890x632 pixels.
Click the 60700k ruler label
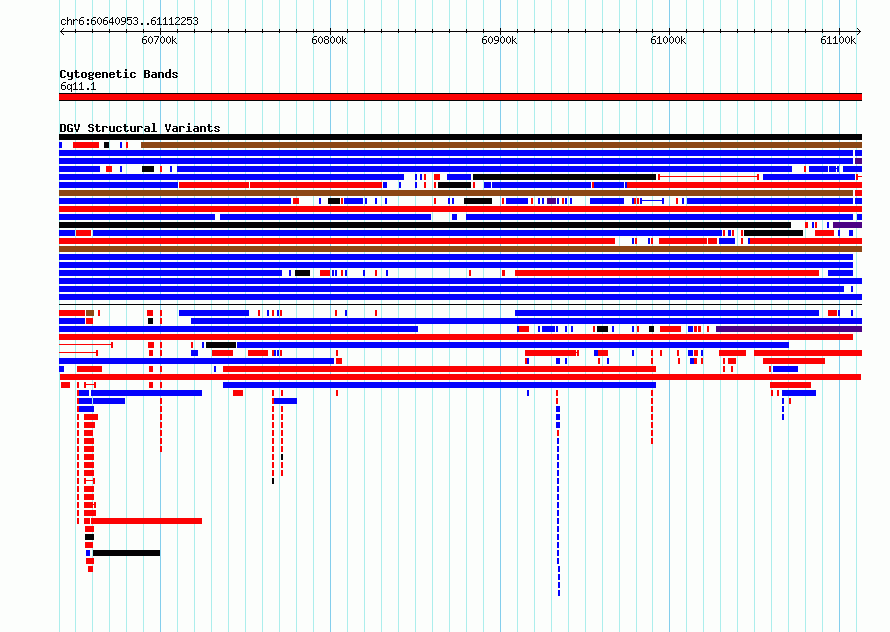tap(159, 40)
